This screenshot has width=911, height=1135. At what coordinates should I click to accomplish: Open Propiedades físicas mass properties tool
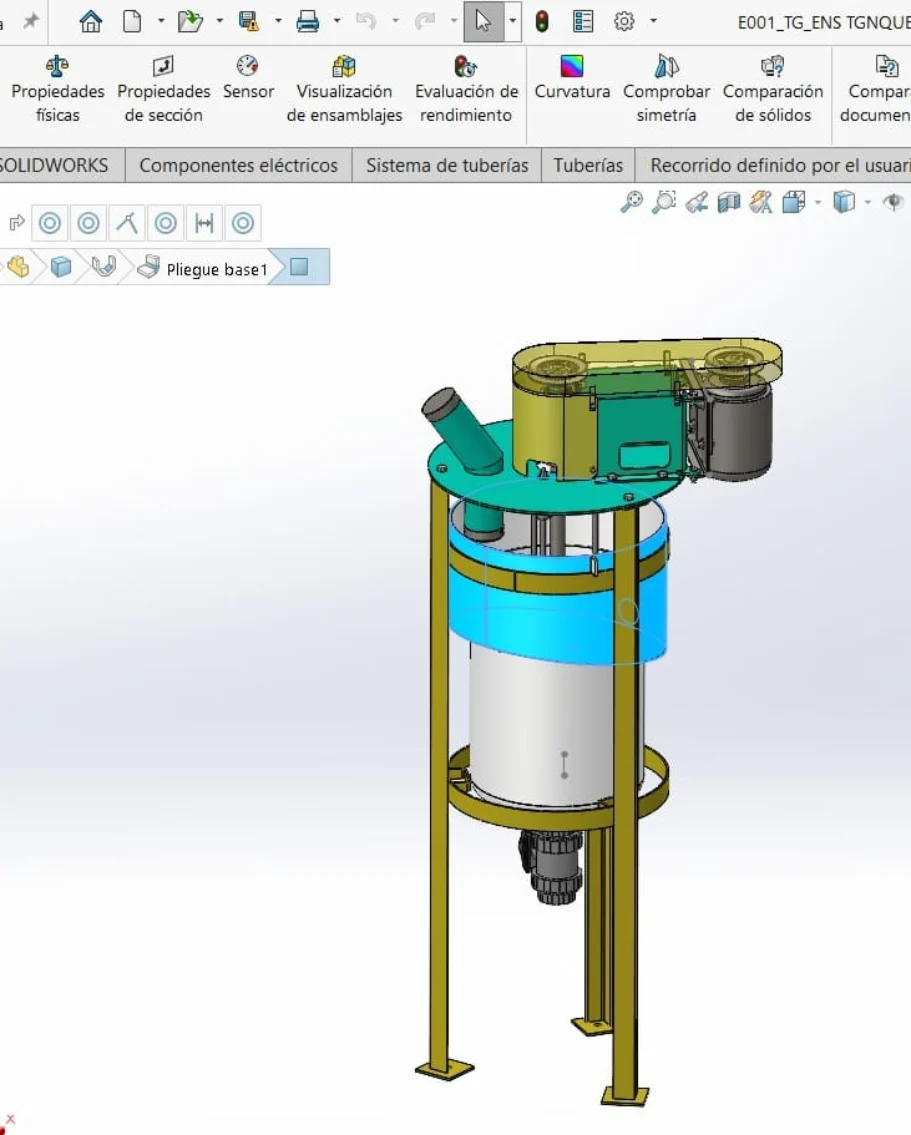pos(58,90)
